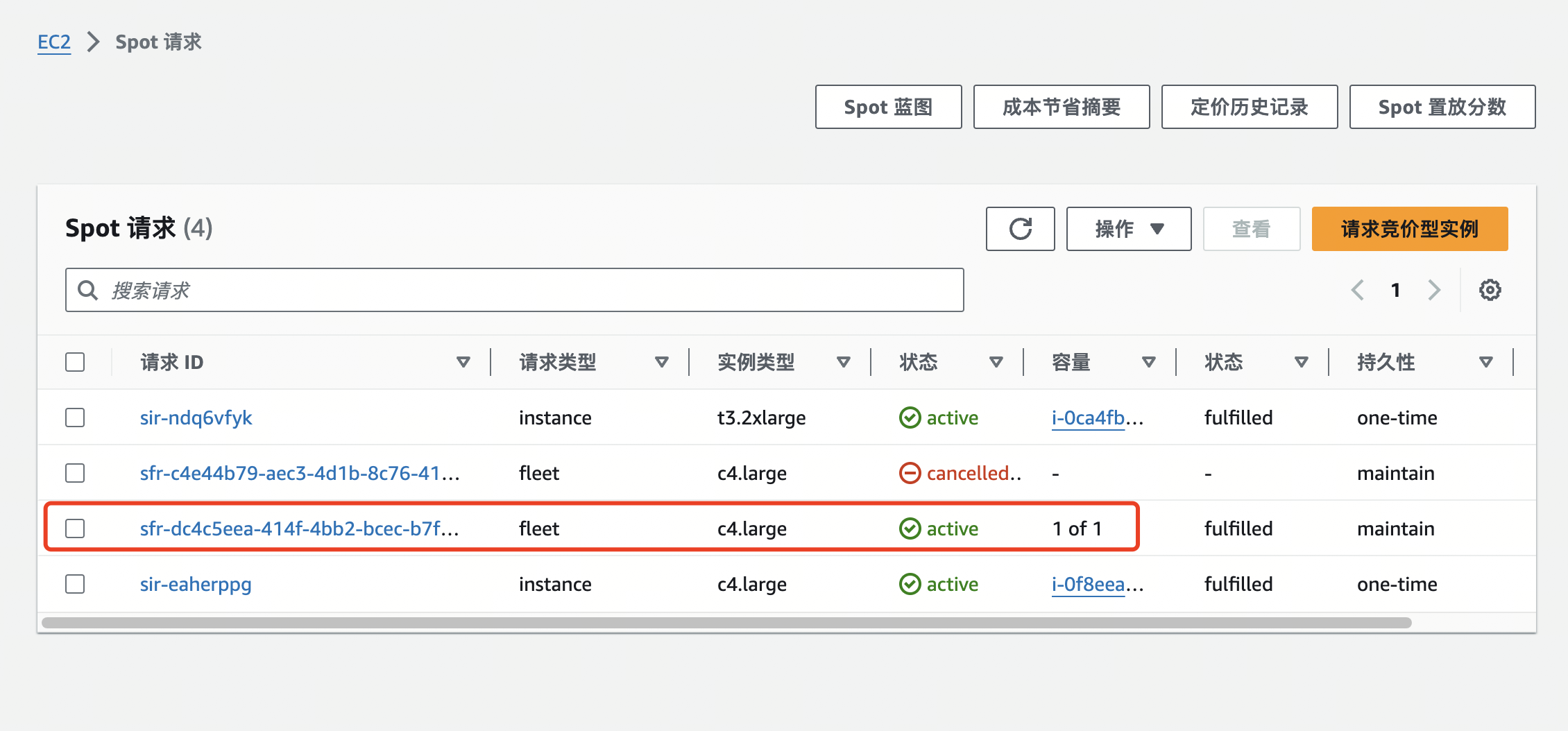The height and width of the screenshot is (731, 1568).
Task: Select all requests header checkbox
Action: (x=75, y=362)
